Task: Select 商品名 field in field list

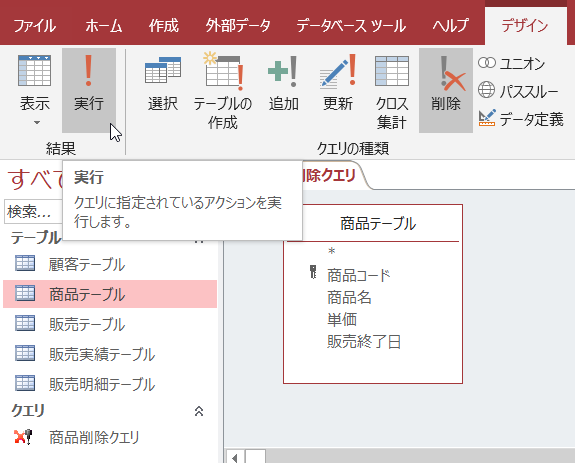Action: coord(349,297)
